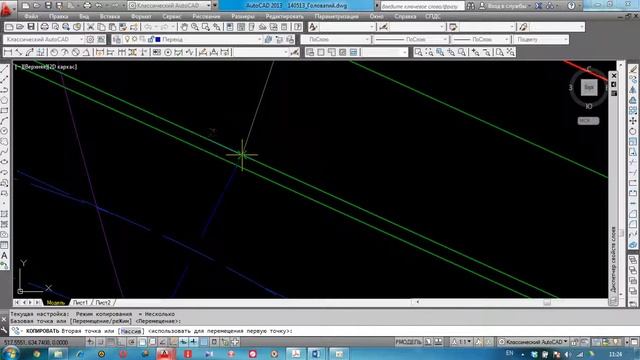Open the Редактировать menu

(284, 17)
